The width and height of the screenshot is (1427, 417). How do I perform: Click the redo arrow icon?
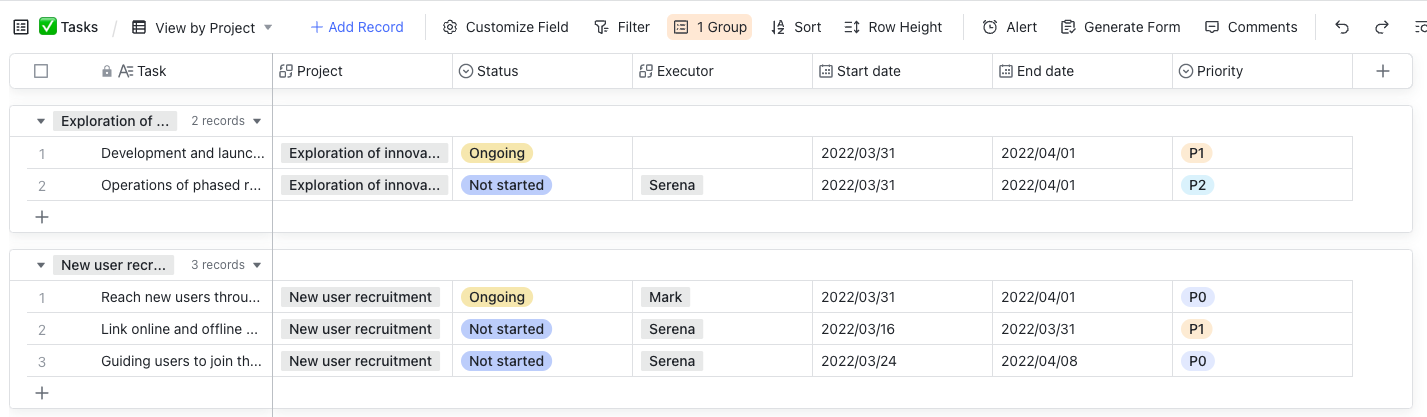pyautogui.click(x=1382, y=27)
